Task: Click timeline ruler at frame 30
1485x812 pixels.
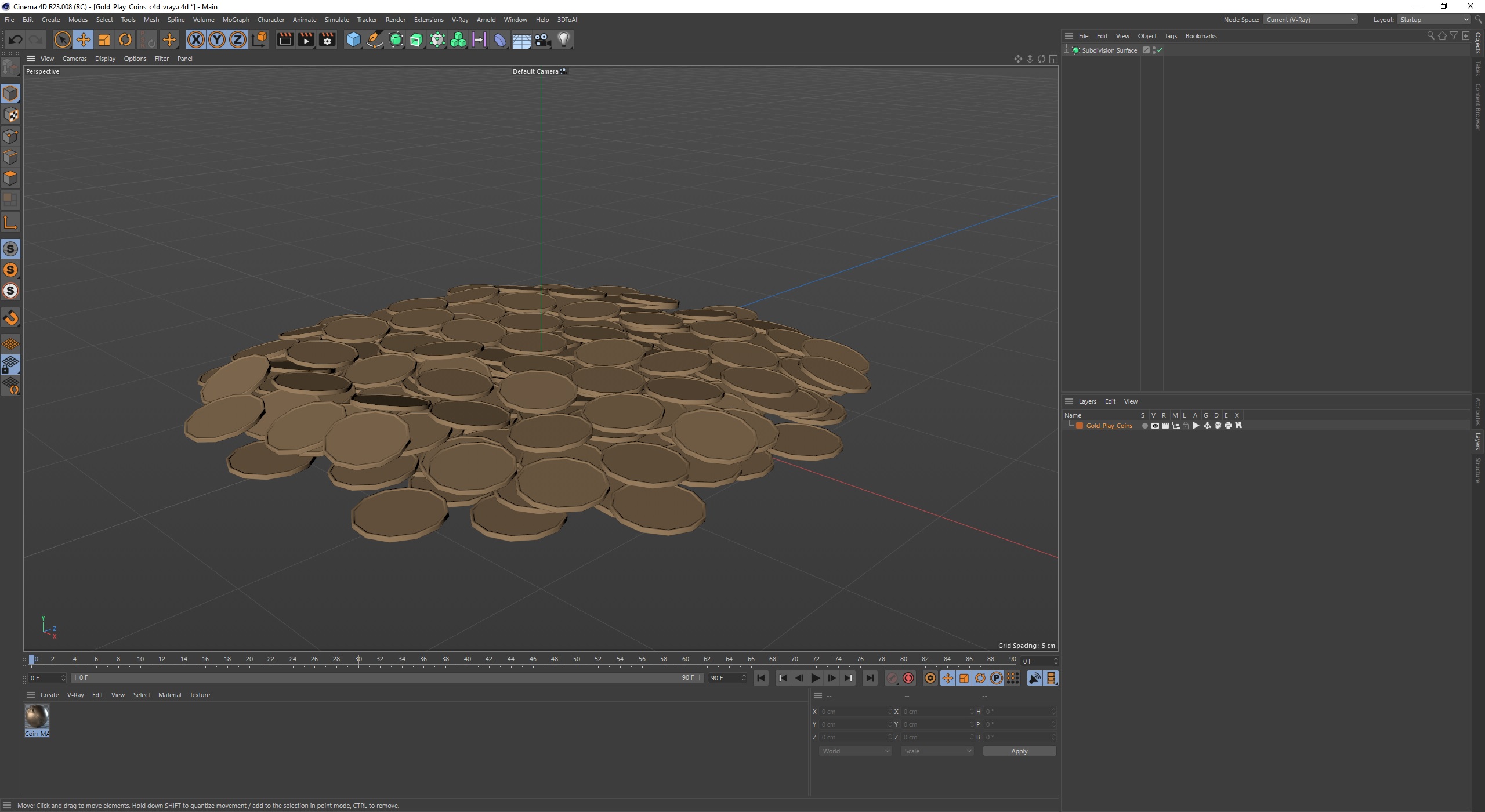Action: [x=358, y=659]
